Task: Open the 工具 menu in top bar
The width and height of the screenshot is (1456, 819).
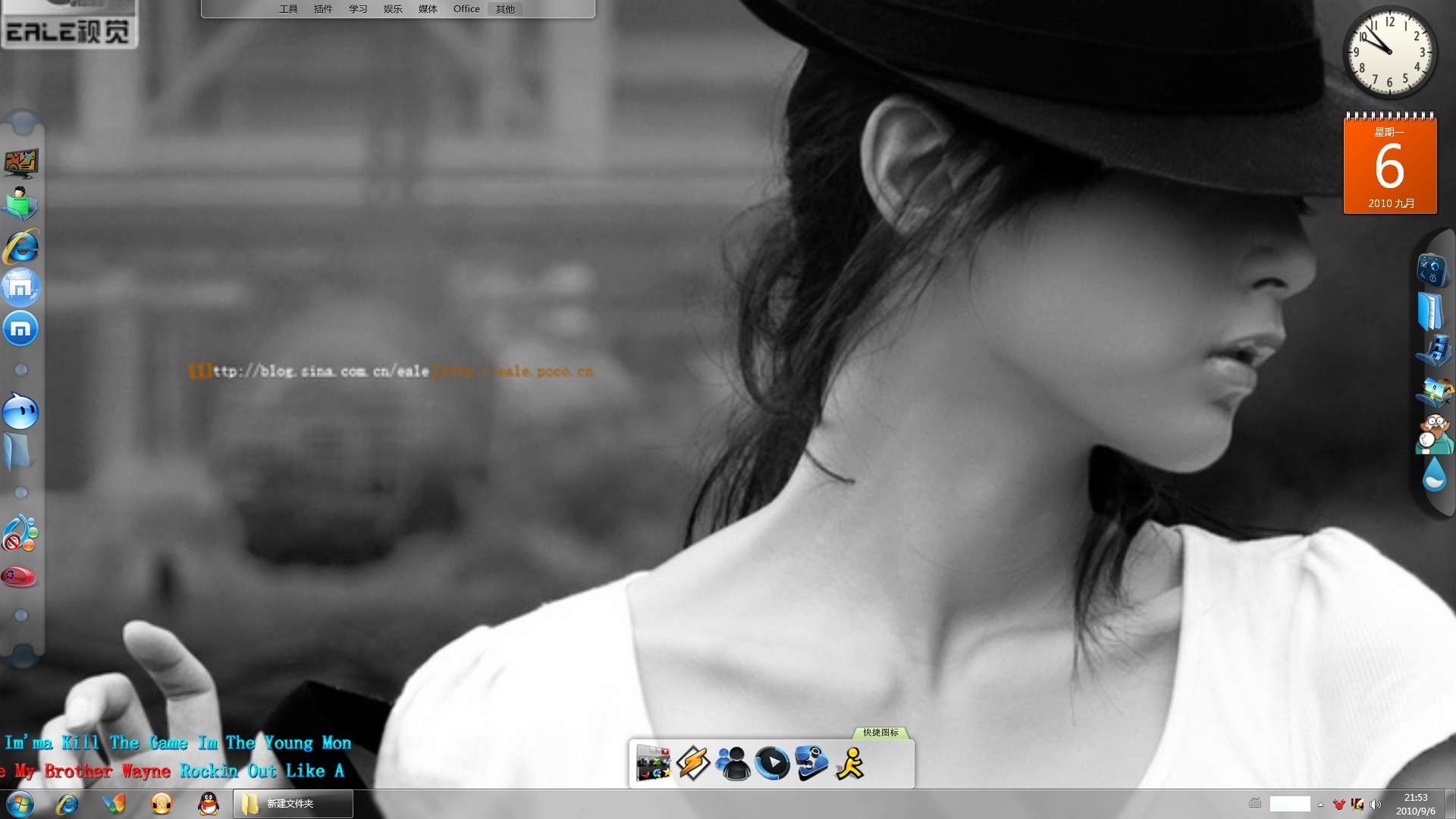Action: tap(288, 9)
